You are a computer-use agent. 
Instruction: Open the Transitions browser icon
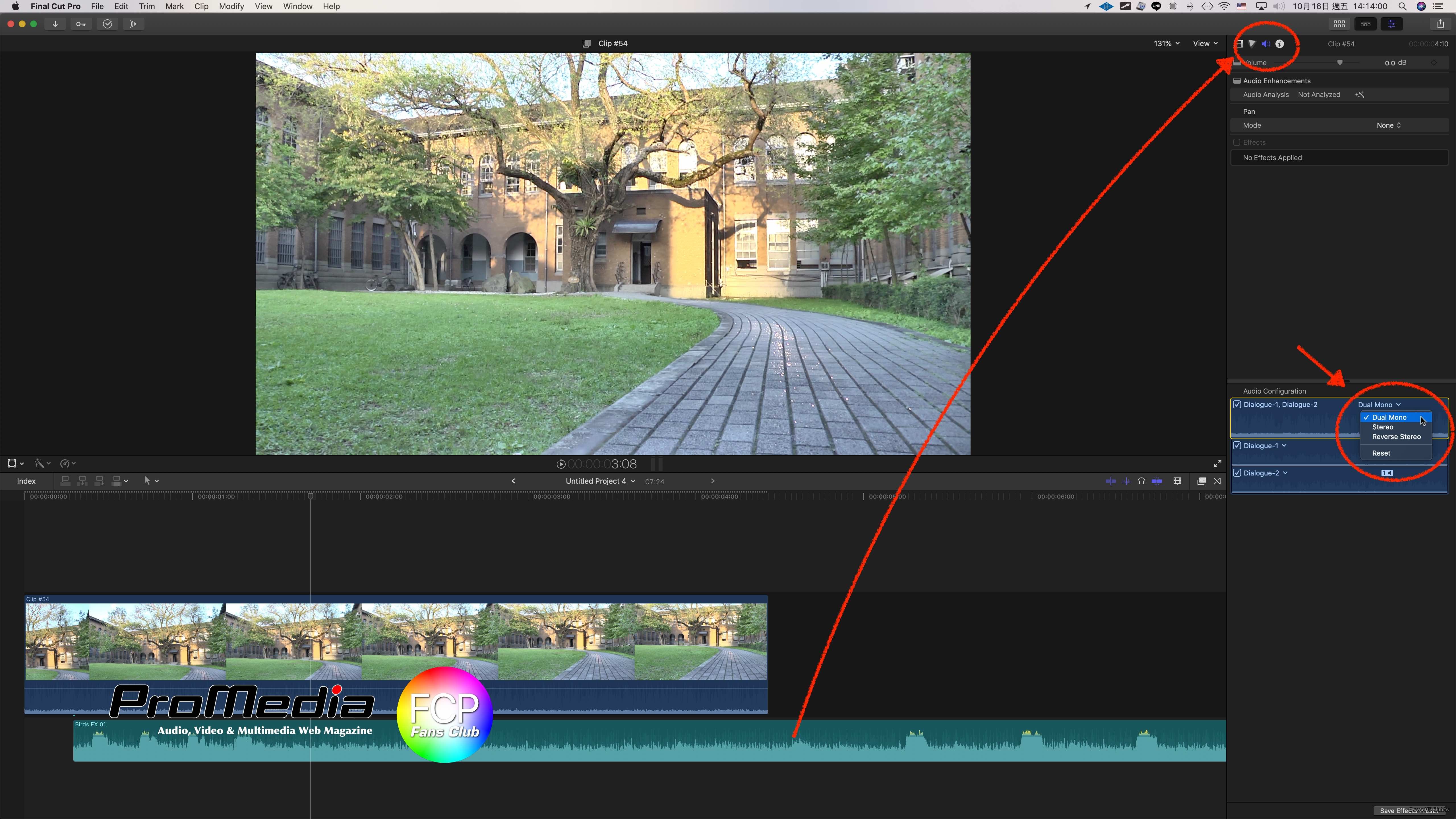tap(1217, 481)
